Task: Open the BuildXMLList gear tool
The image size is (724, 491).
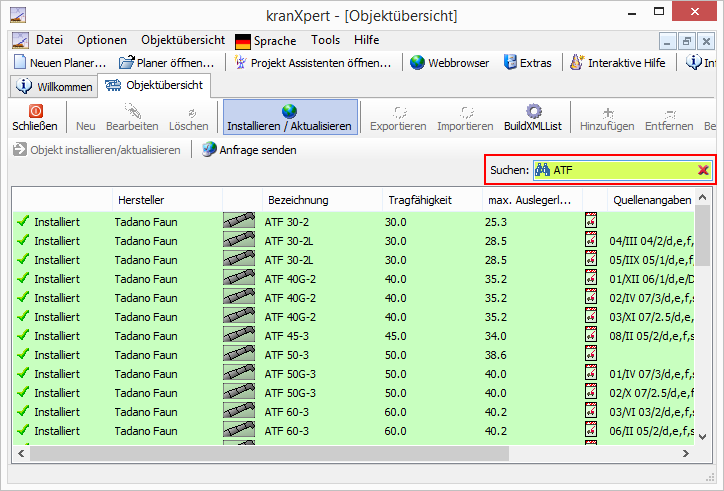Action: pyautogui.click(x=534, y=111)
